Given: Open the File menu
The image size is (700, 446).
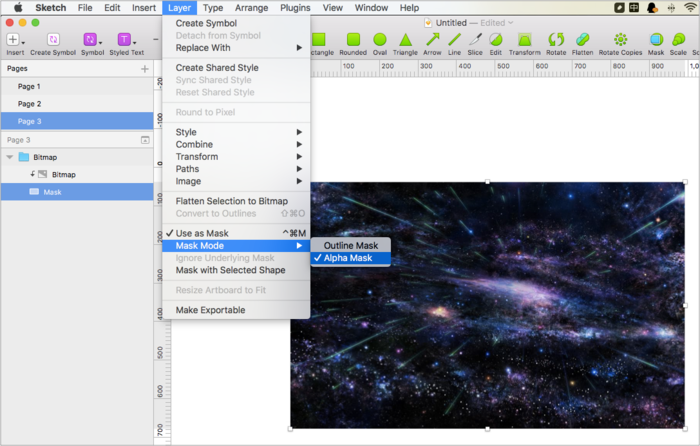Looking at the screenshot, I should click(85, 8).
